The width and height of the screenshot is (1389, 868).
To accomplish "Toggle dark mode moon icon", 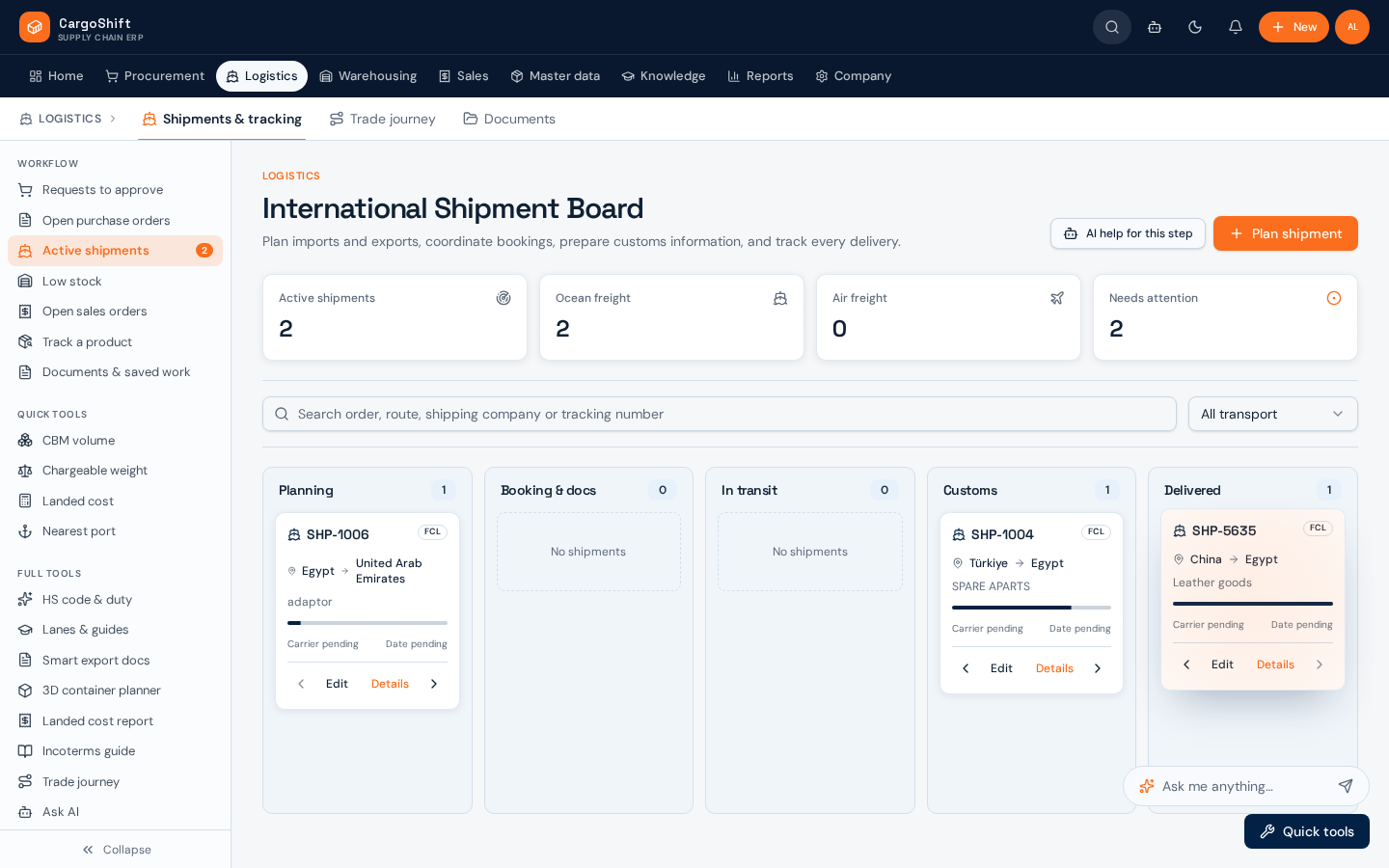I will (1195, 27).
